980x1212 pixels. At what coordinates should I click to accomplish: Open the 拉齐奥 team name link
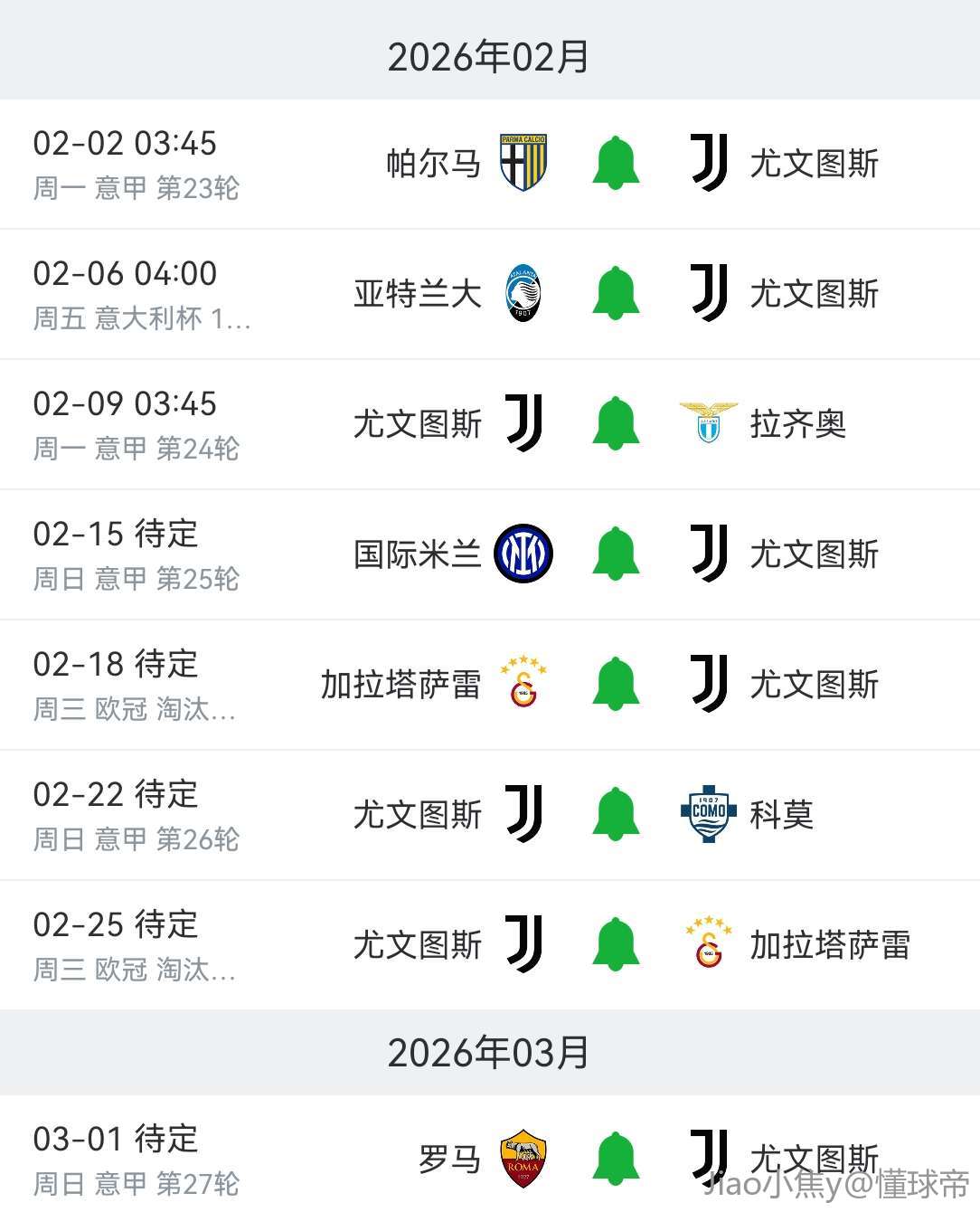click(797, 423)
